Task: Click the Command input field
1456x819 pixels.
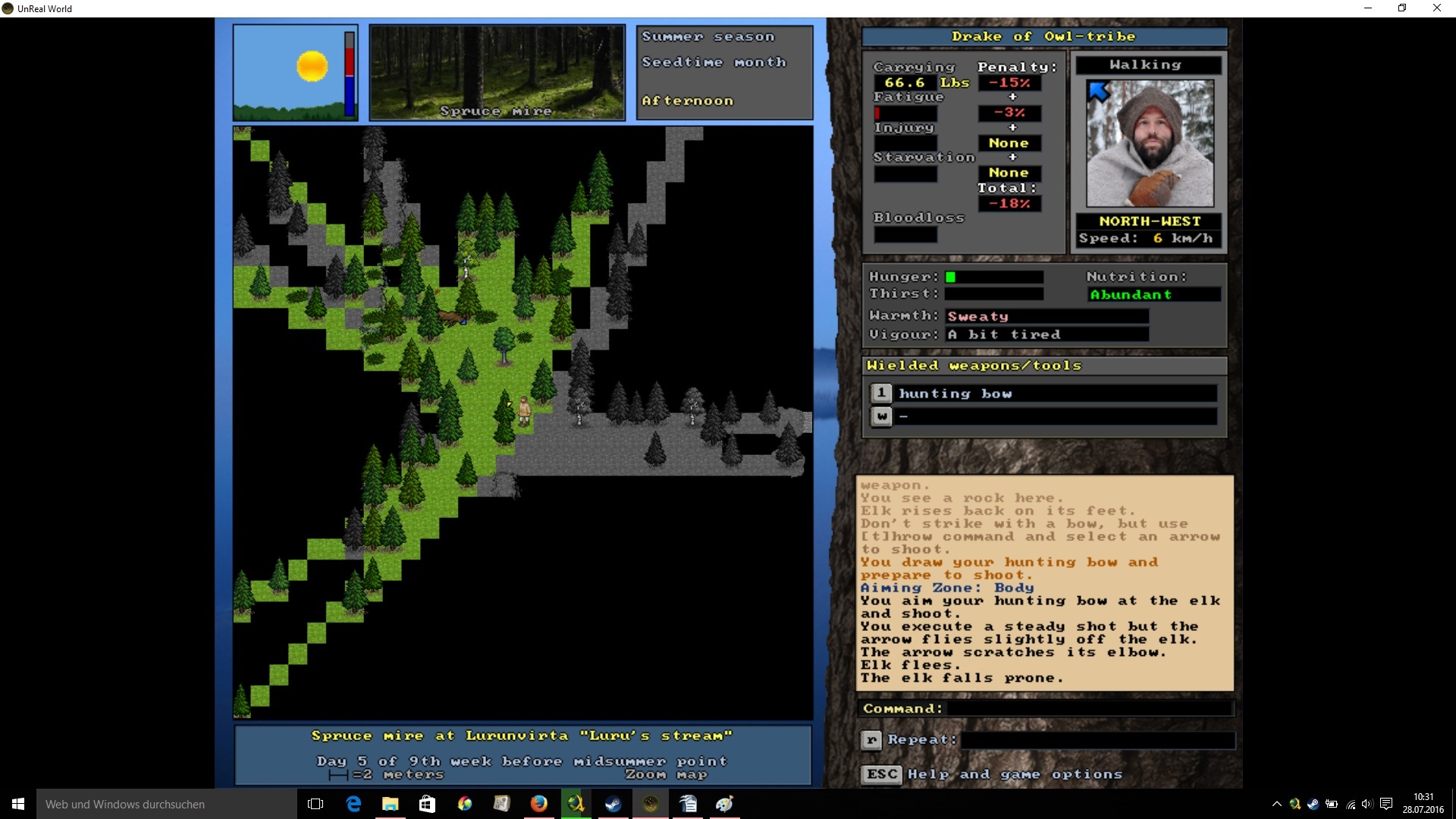Action: [1089, 708]
